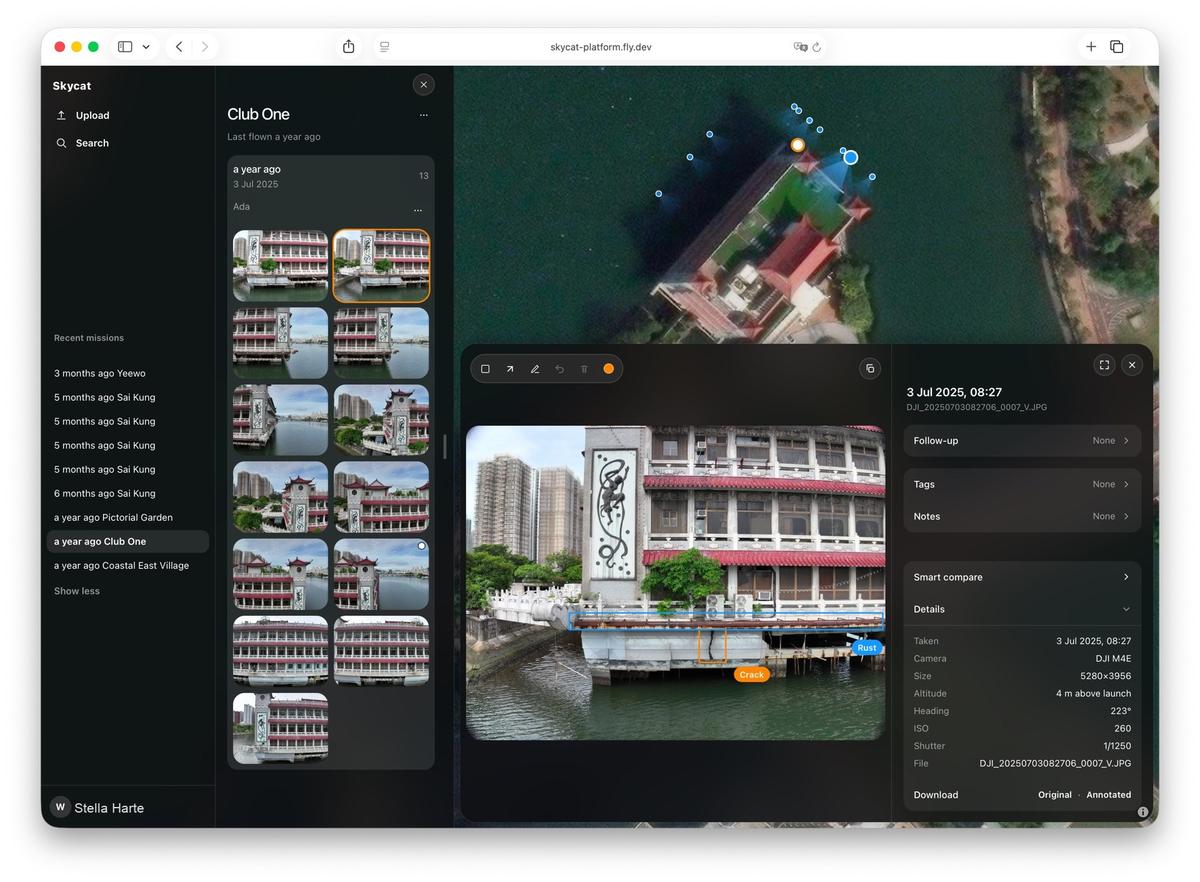Download the Annotated image
Image resolution: width=1200 pixels, height=882 pixels.
point(1109,795)
